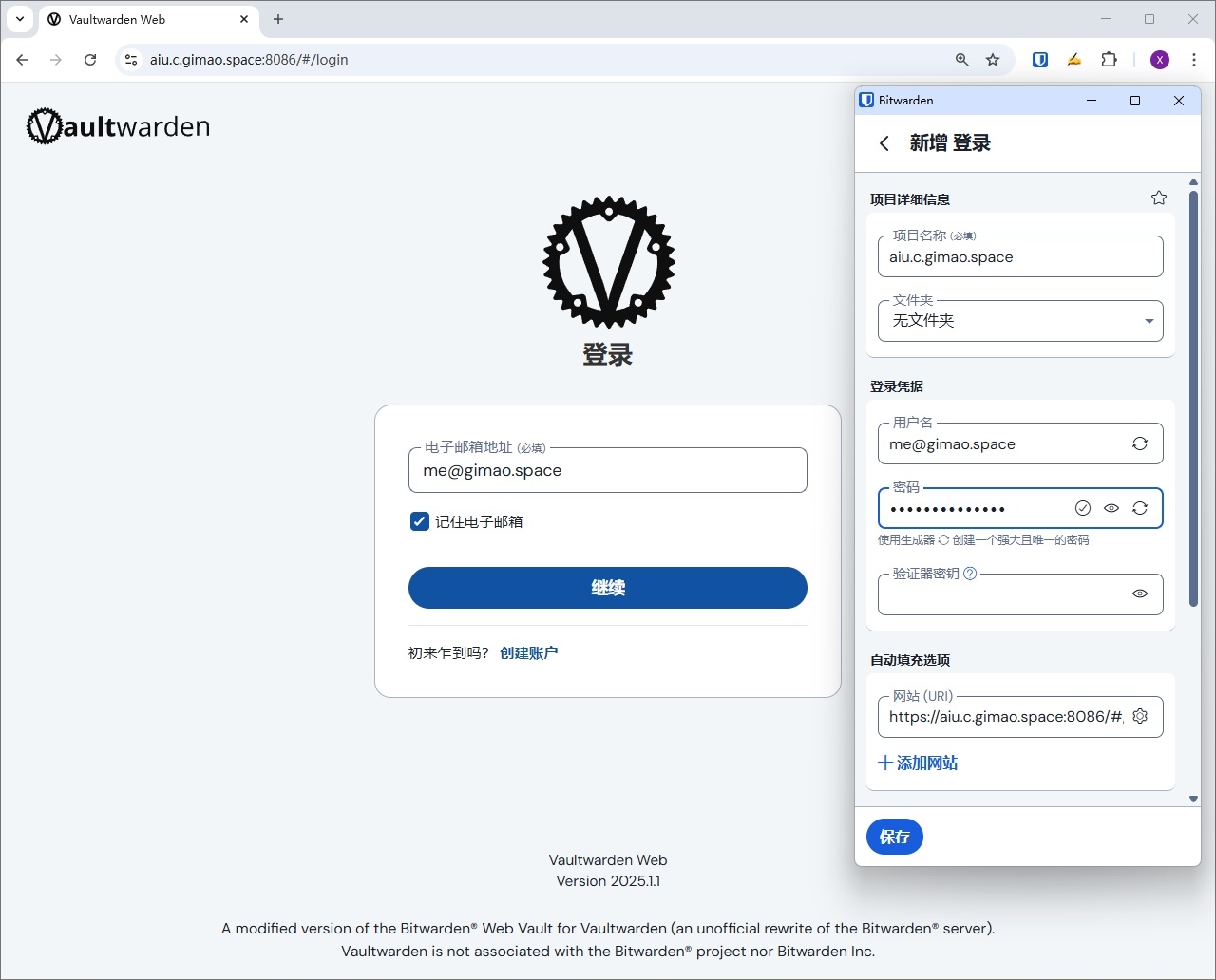Open the Chrome extensions puzzle icon
This screenshot has width=1216, height=980.
point(1109,60)
